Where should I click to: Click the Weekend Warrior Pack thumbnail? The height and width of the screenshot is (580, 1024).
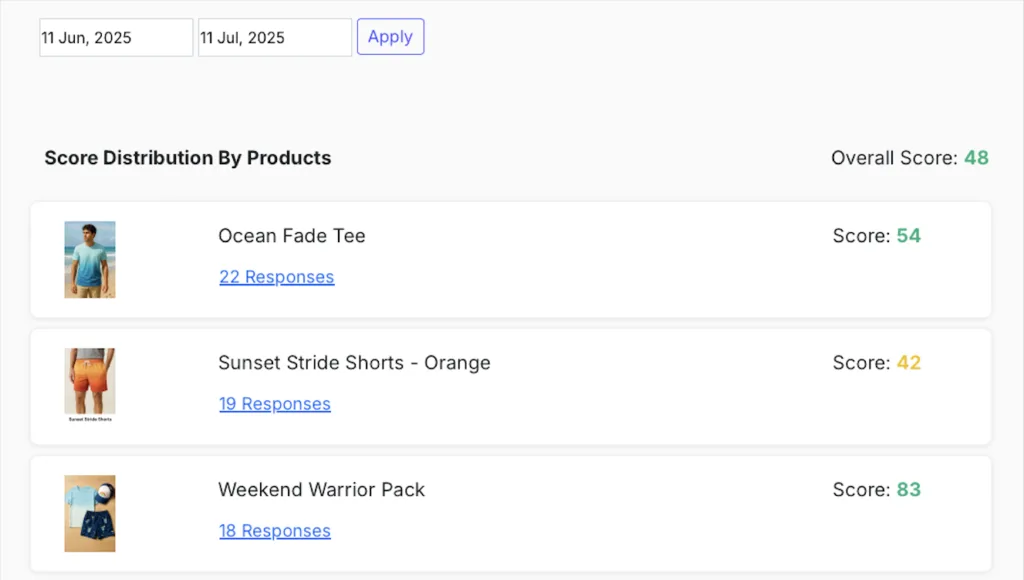click(x=90, y=513)
